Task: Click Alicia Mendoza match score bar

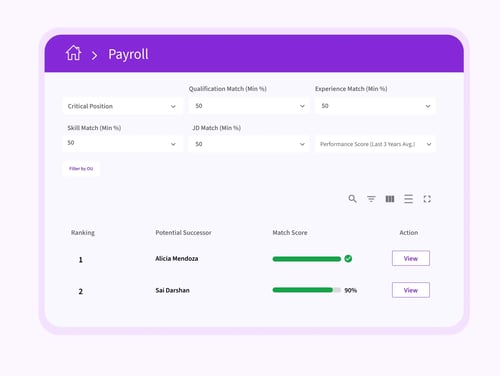Action: click(x=307, y=259)
